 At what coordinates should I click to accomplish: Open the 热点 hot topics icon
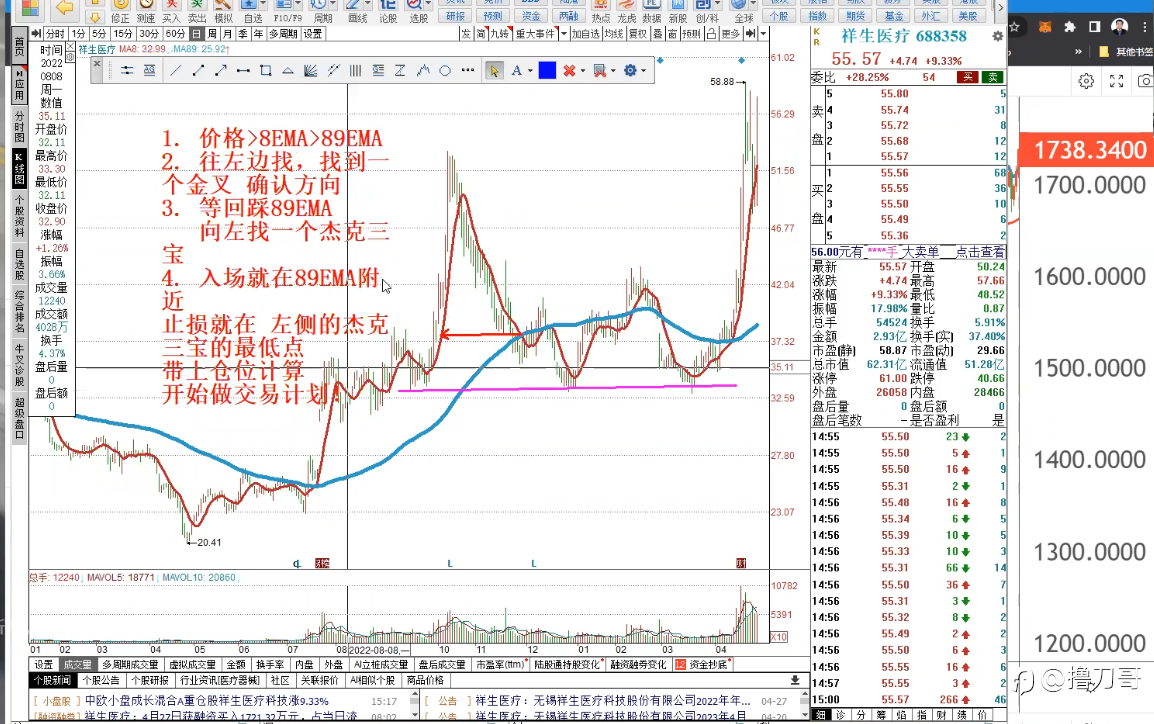(601, 11)
